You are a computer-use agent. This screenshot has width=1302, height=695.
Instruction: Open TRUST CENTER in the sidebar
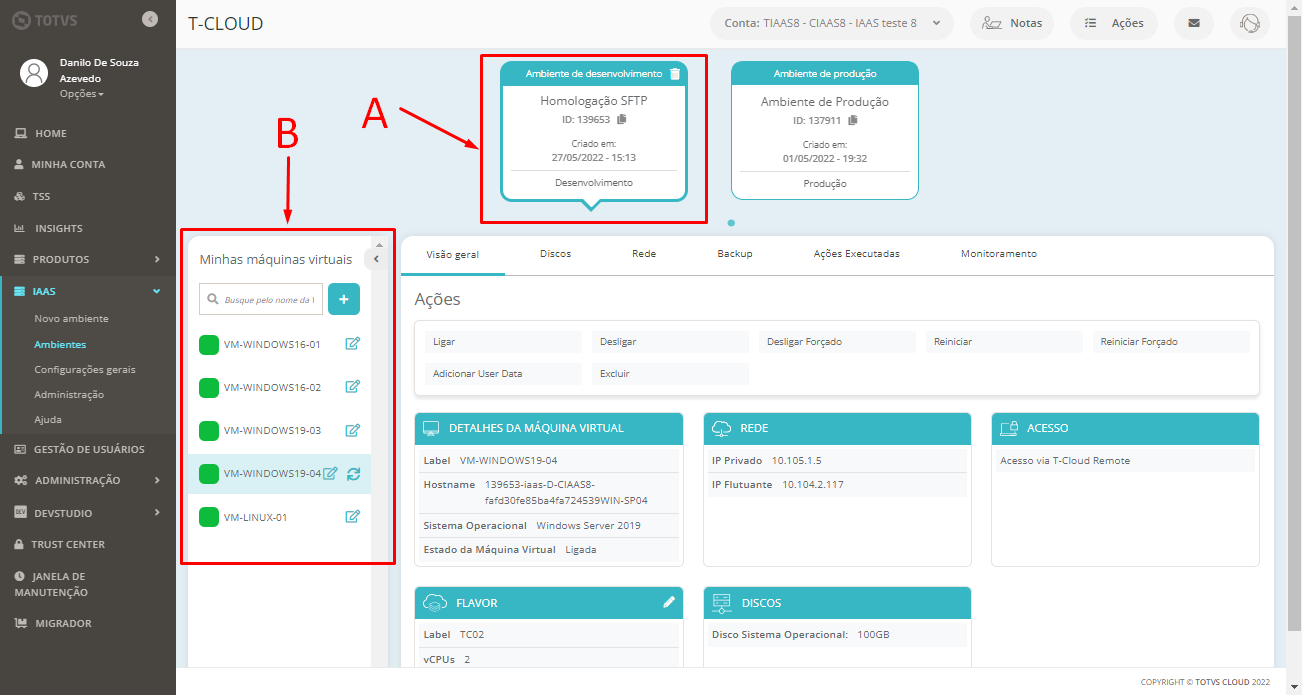[x=68, y=544]
